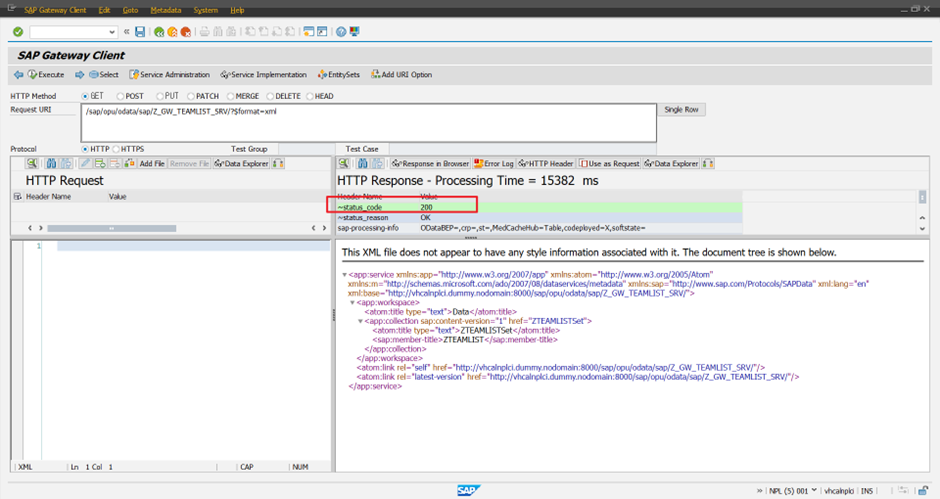Click the green Back icon in toolbar
Viewport: 940px width, 499px height.
click(x=159, y=32)
